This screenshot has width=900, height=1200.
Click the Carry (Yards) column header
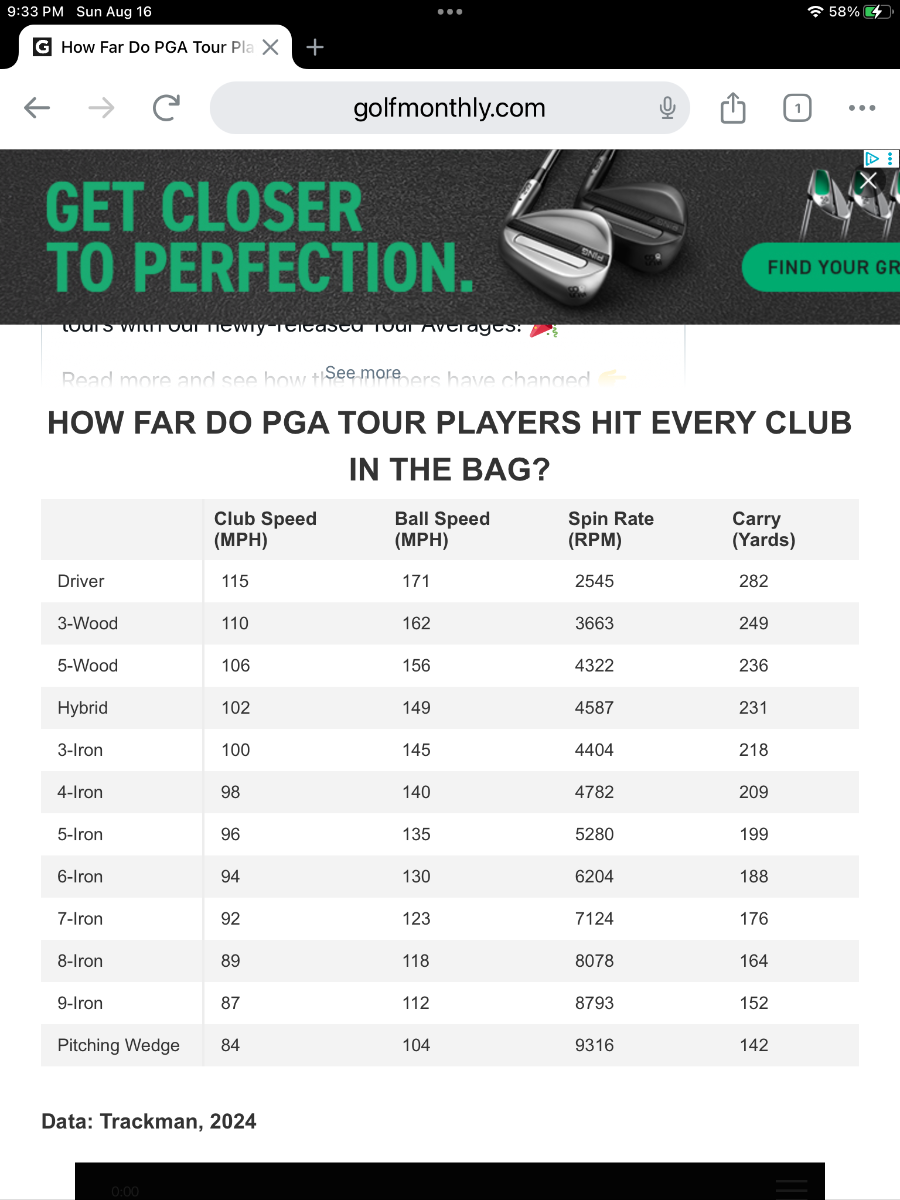[764, 529]
